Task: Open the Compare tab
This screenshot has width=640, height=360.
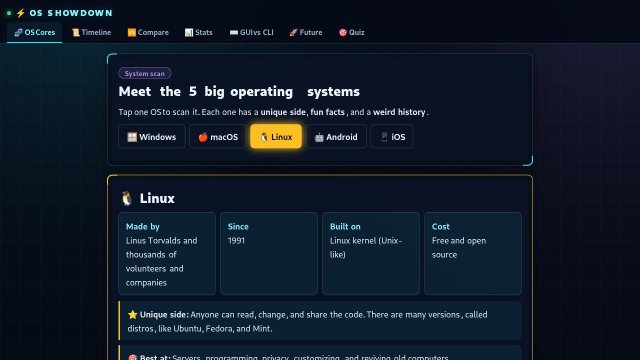Action: coord(148,32)
